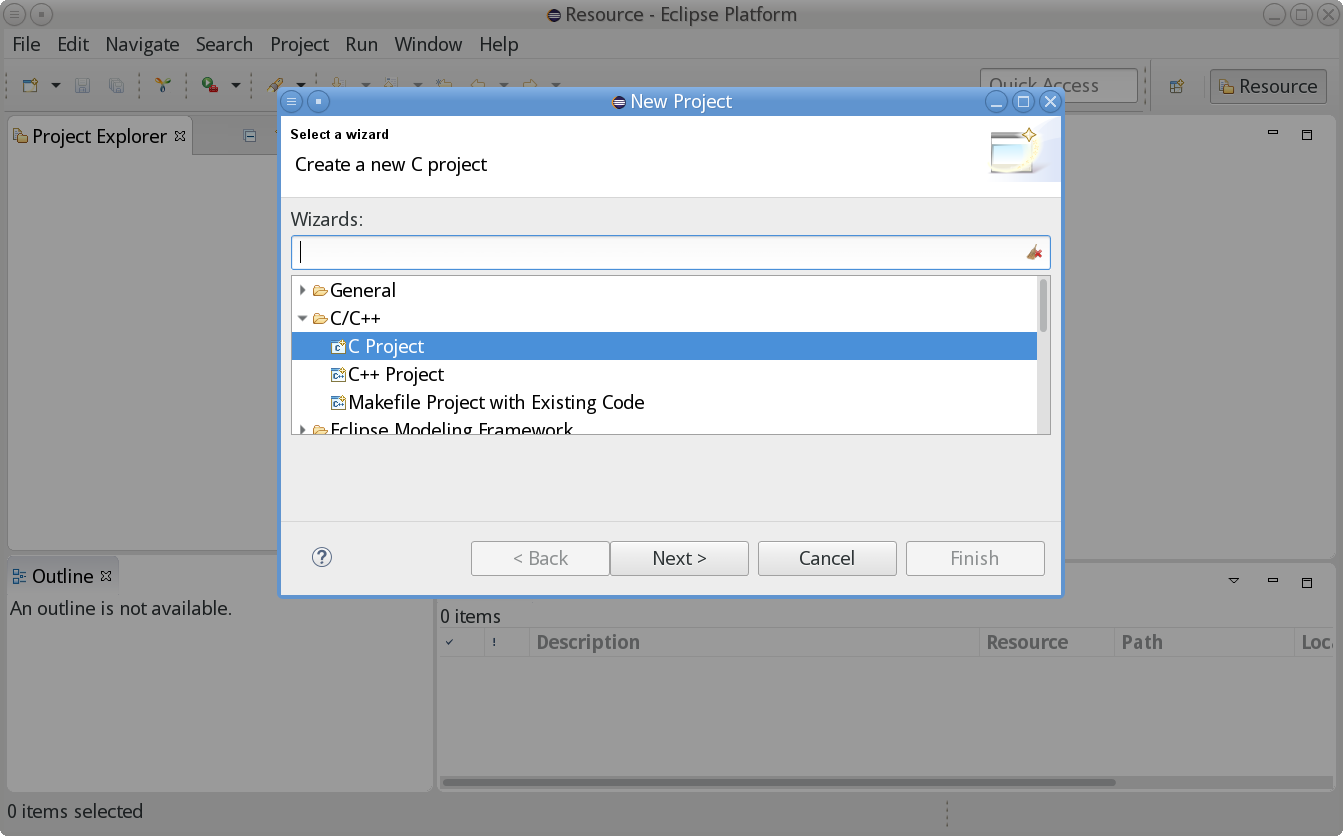Open the Project menu
The width and height of the screenshot is (1343, 836).
299,44
